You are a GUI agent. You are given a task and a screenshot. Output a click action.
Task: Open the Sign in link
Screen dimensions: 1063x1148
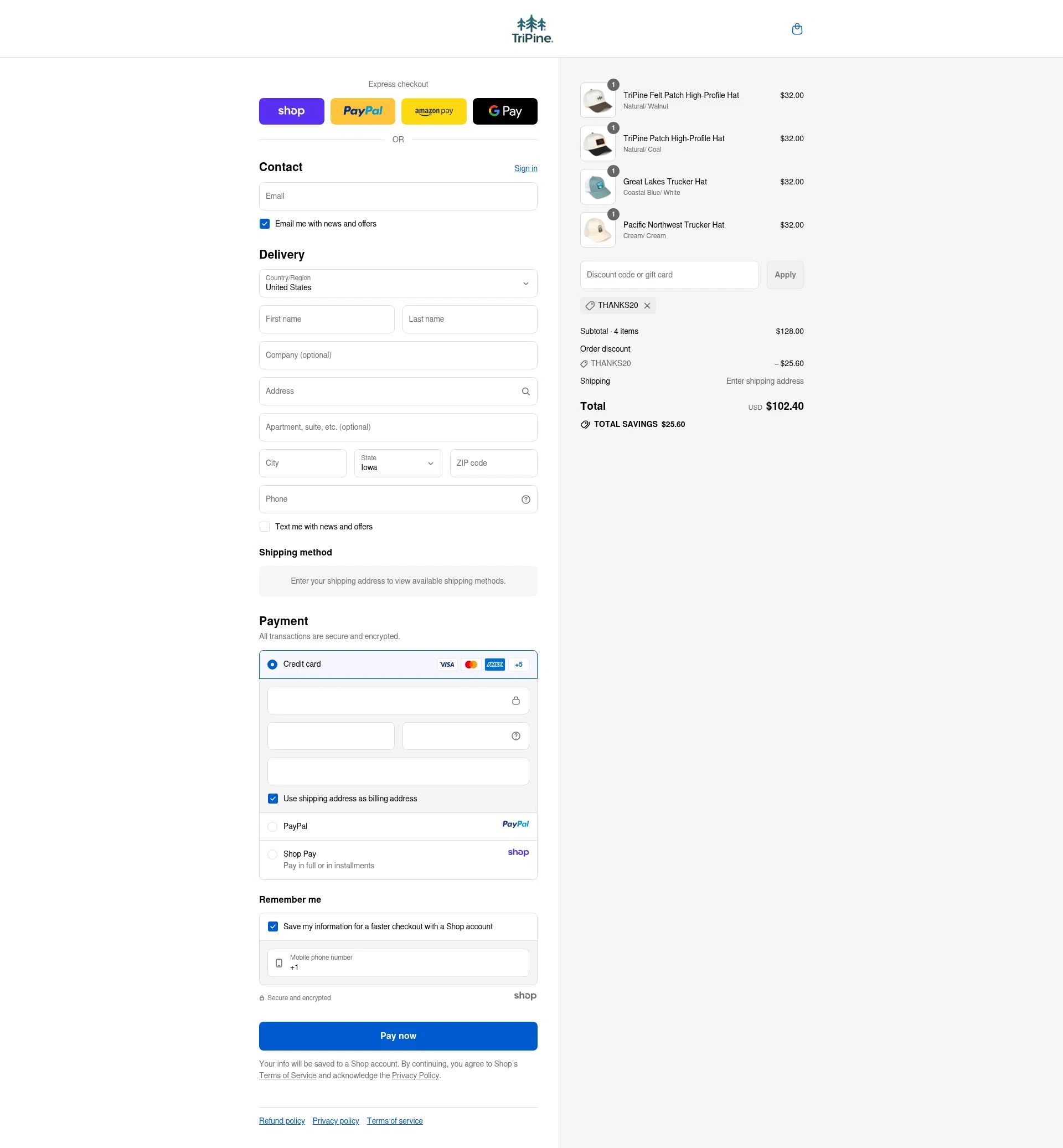coord(525,168)
